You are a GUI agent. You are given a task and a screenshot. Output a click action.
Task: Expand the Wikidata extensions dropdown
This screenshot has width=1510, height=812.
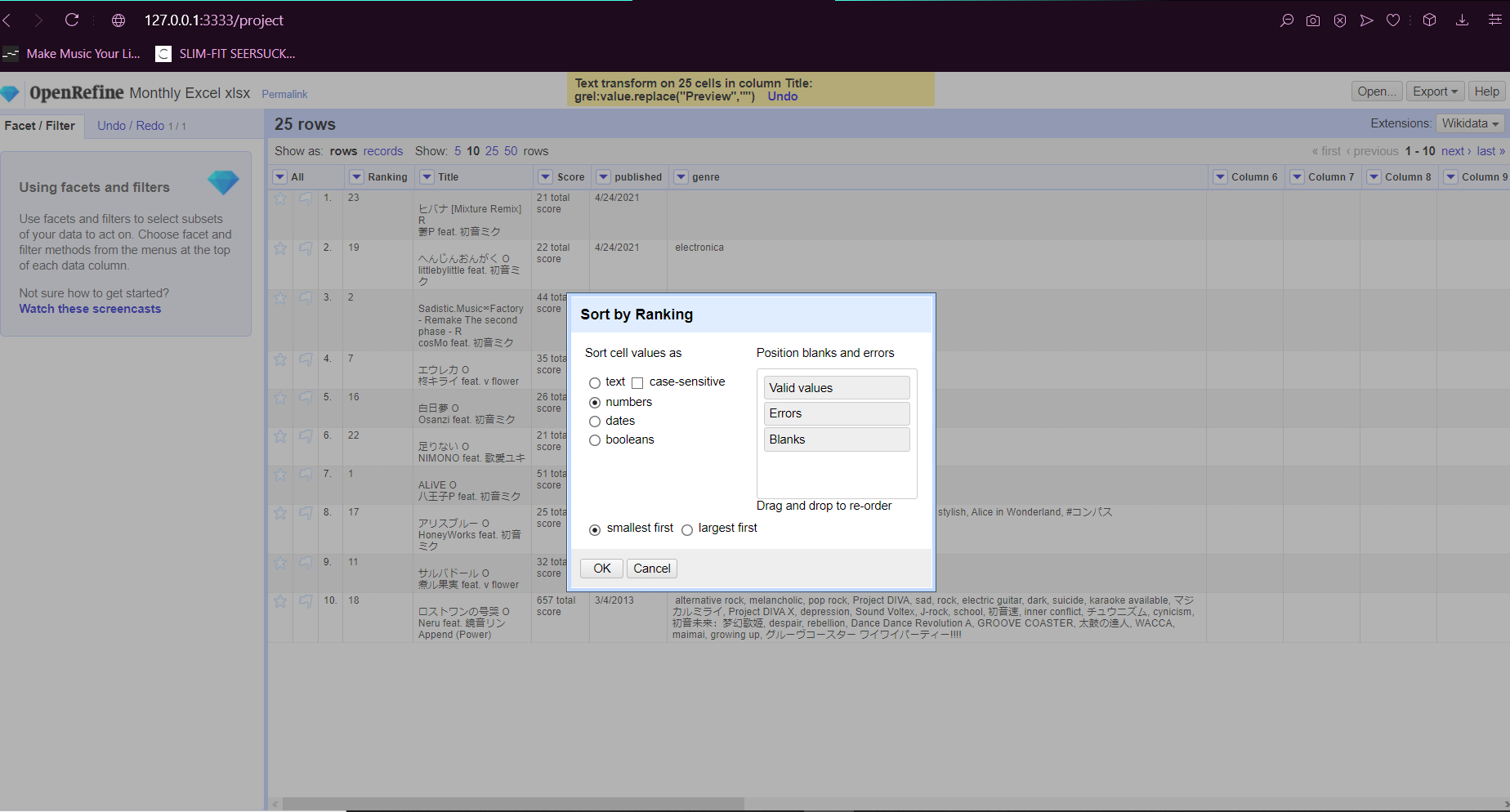1470,123
